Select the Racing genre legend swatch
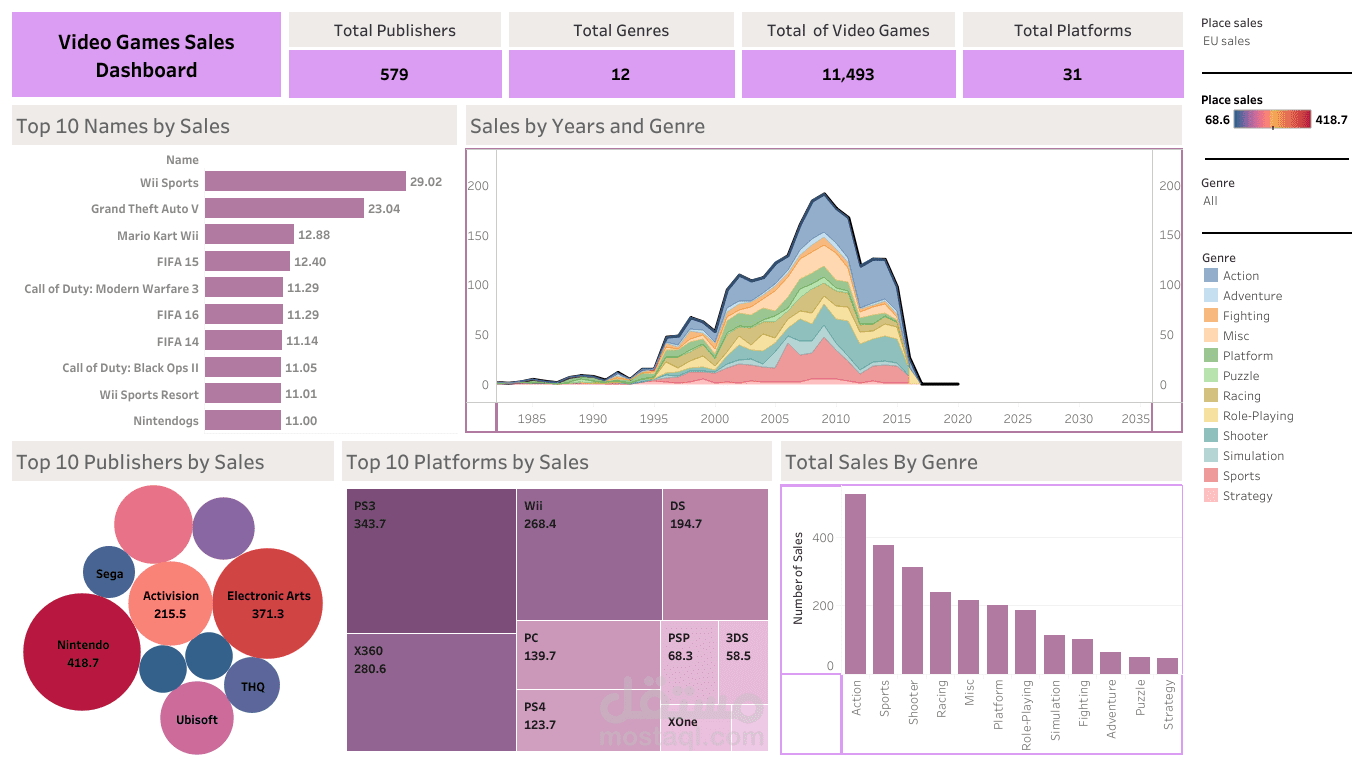This screenshot has width=1364, height=766. click(x=1210, y=396)
